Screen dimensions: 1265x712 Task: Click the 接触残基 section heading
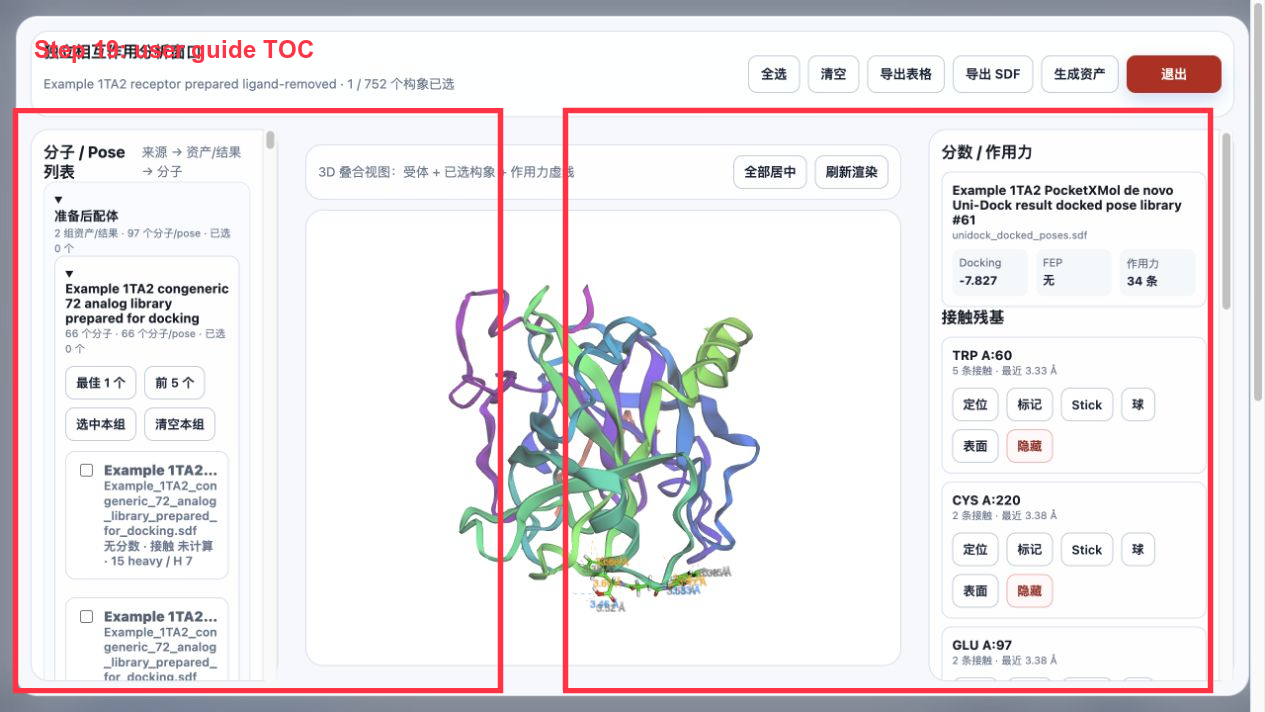tap(973, 317)
